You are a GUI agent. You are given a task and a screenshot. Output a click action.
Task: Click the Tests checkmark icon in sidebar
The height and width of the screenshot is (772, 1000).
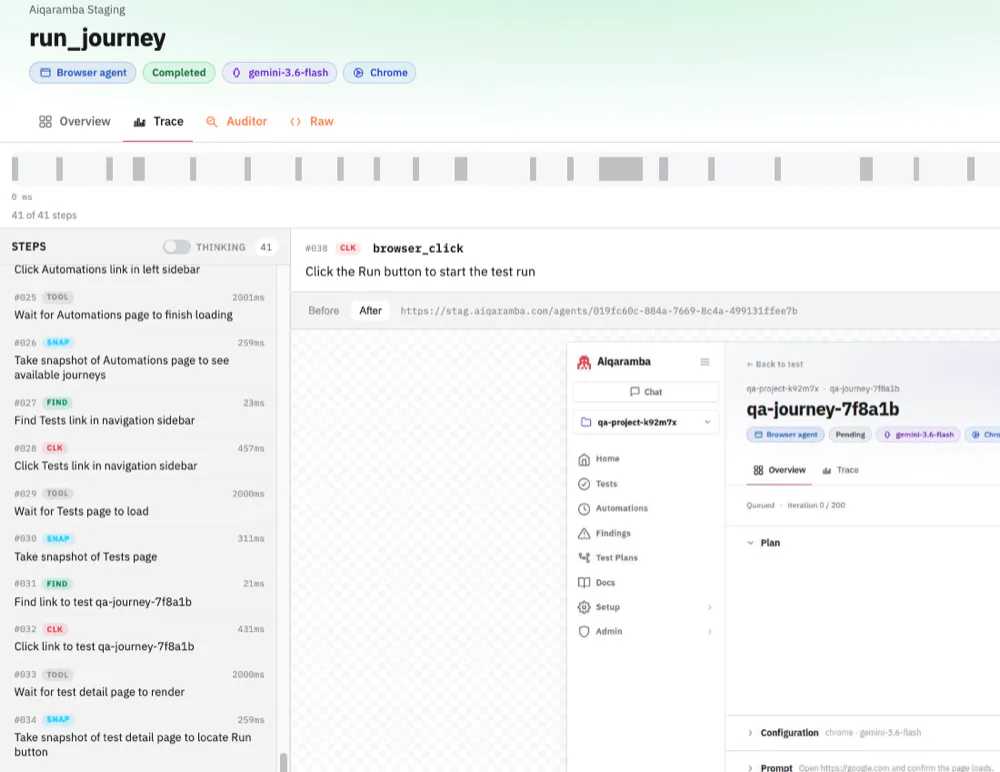tap(584, 484)
